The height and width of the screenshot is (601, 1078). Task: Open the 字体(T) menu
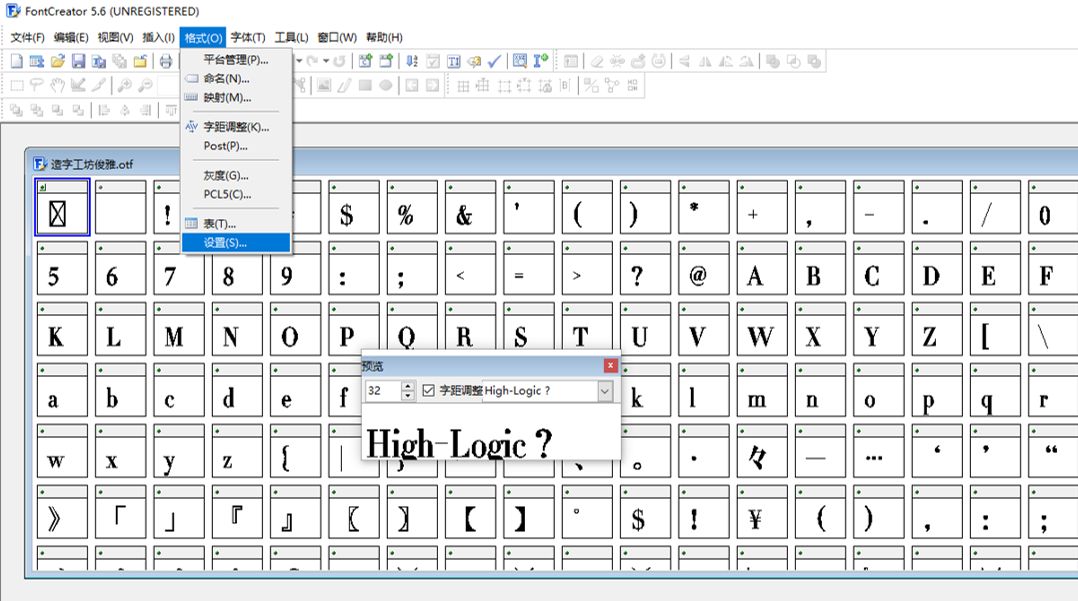[248, 37]
